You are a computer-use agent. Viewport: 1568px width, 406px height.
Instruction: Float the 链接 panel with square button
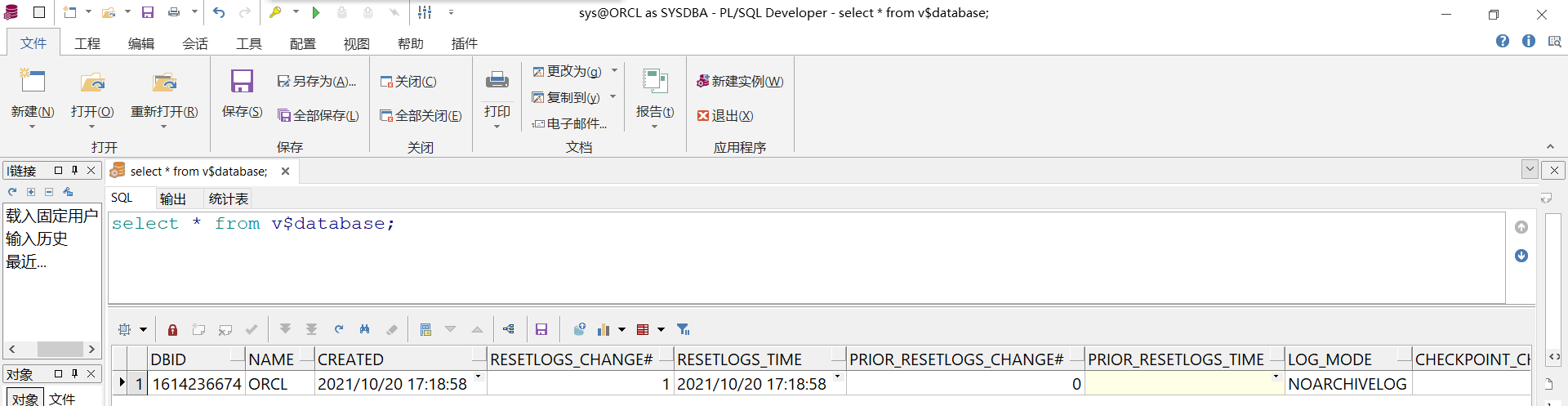58,170
